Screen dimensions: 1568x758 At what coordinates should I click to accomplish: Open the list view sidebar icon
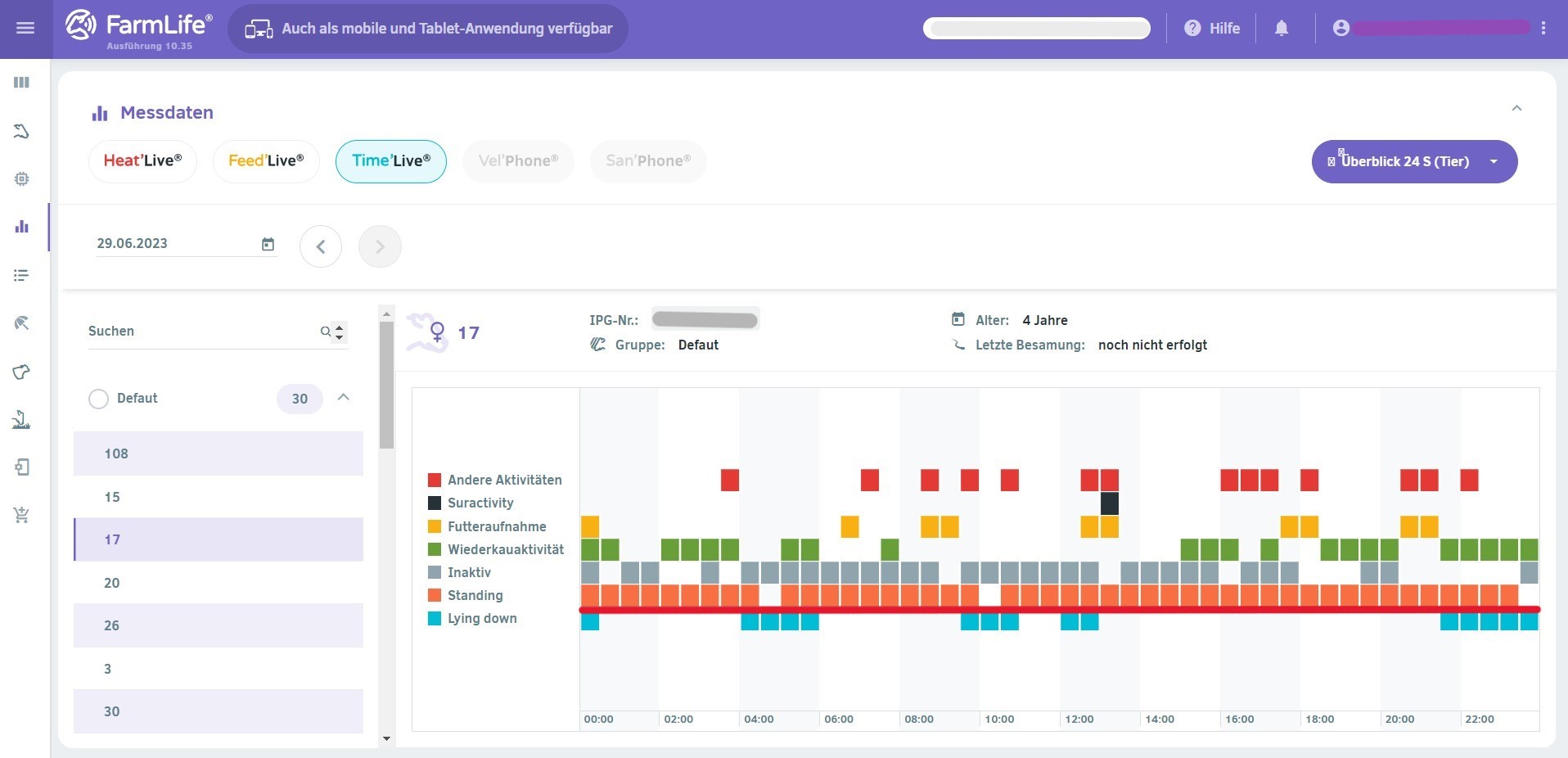click(22, 275)
